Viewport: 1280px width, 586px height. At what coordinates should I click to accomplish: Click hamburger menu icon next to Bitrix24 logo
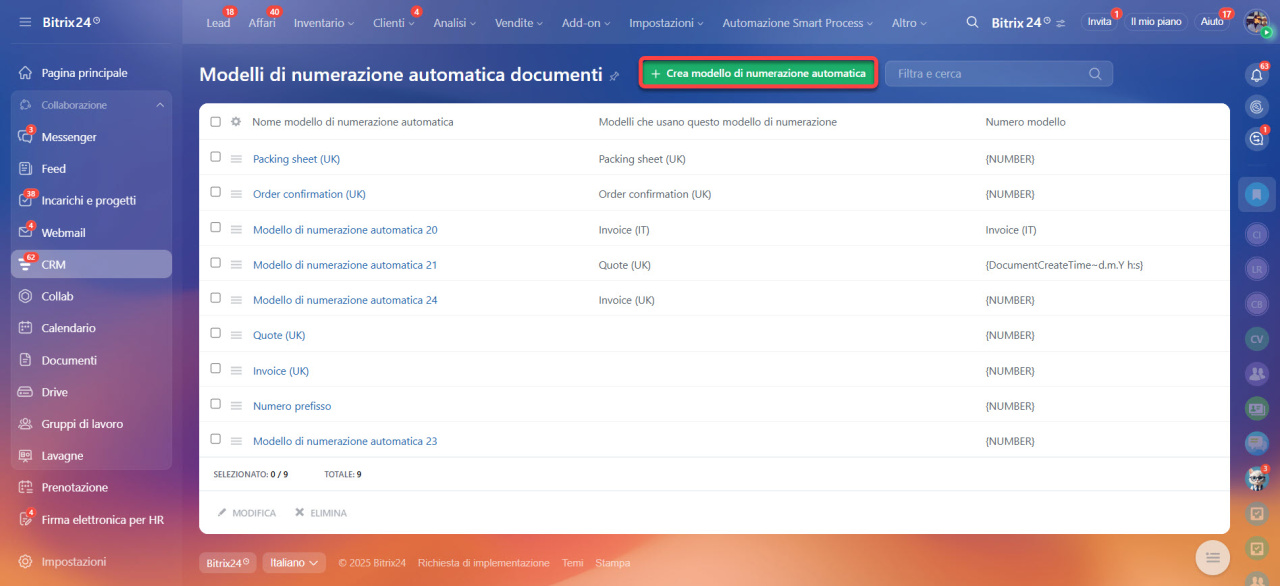coord(25,22)
